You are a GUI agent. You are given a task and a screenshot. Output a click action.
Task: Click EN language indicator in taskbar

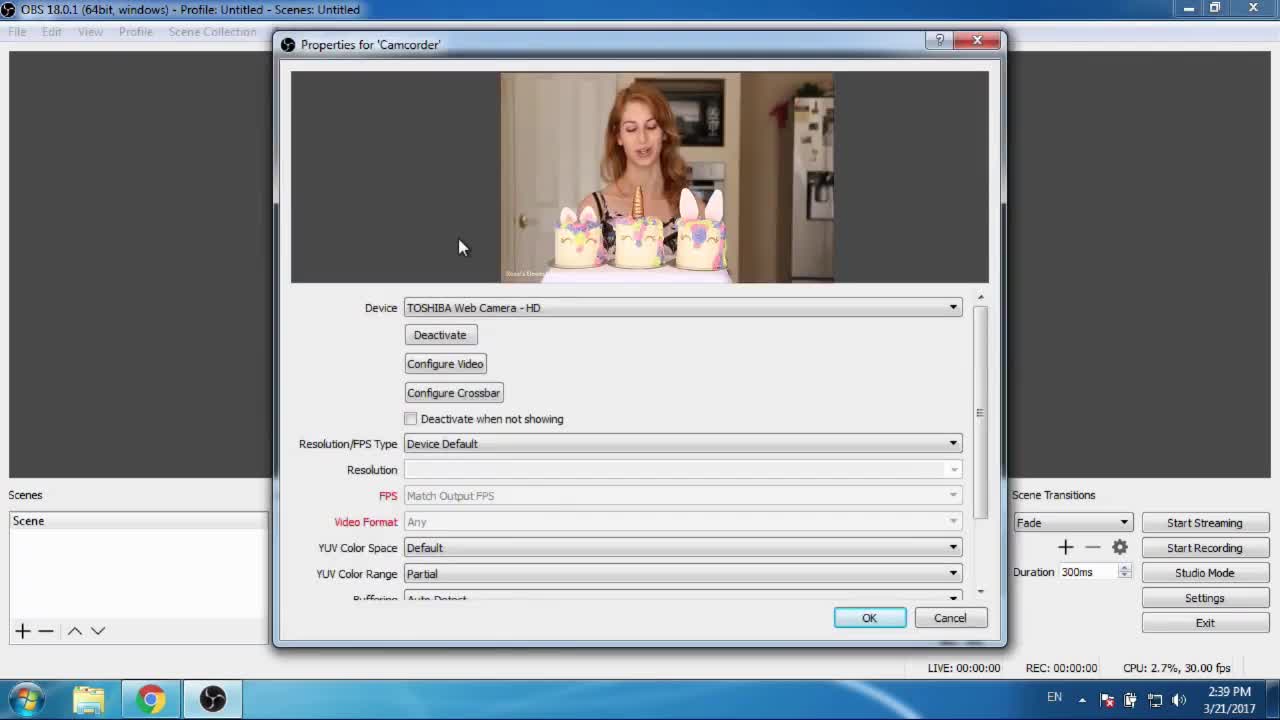click(x=1055, y=697)
